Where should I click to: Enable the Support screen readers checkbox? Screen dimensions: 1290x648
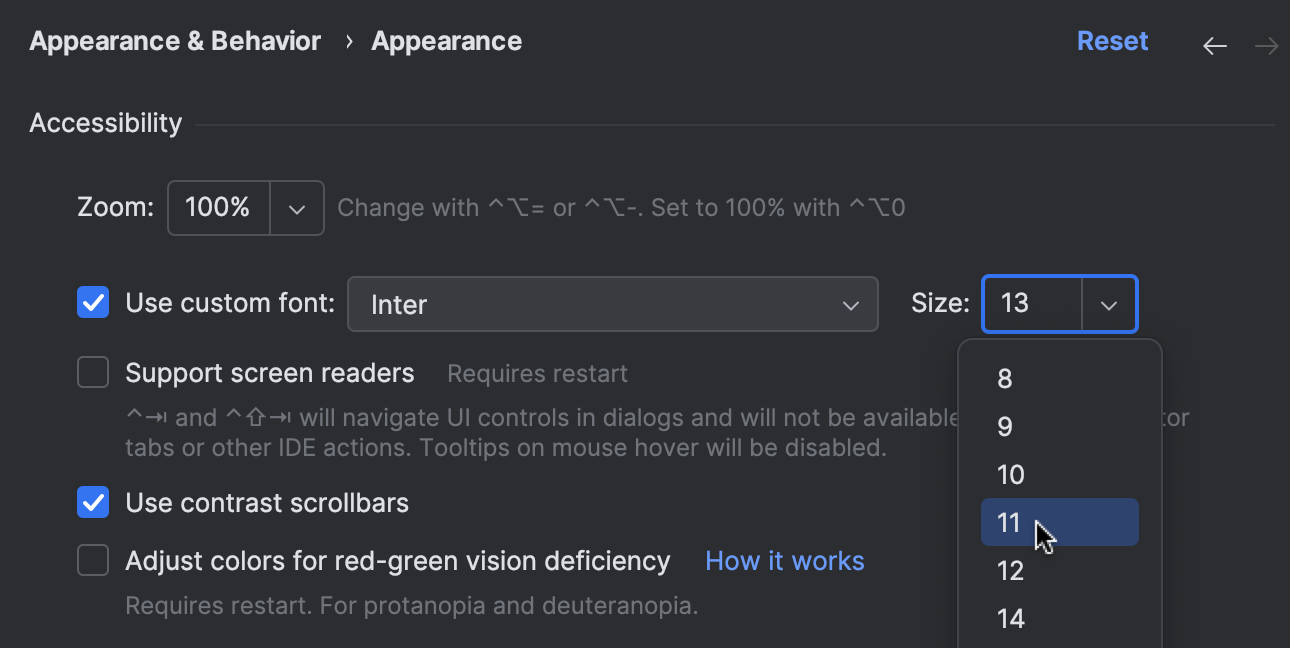tap(92, 372)
